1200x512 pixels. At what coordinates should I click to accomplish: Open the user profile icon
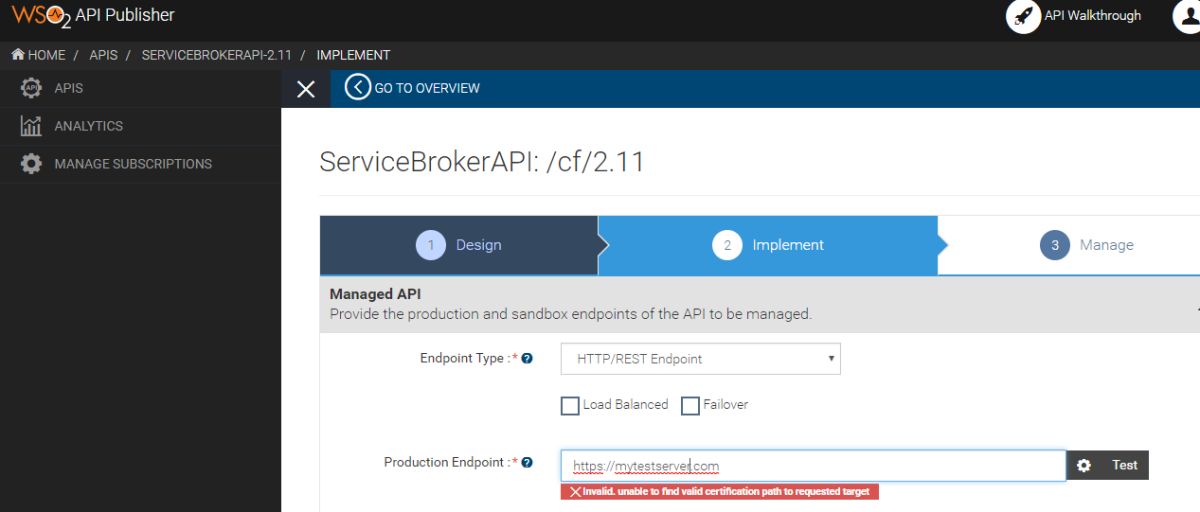click(x=1187, y=16)
